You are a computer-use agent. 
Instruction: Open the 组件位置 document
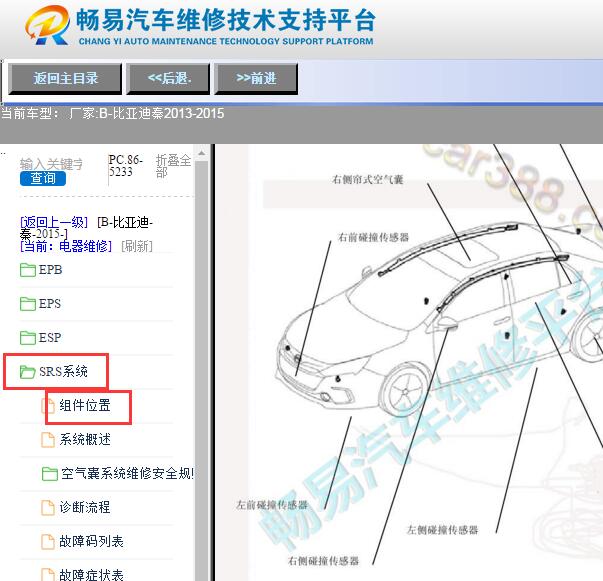point(85,405)
